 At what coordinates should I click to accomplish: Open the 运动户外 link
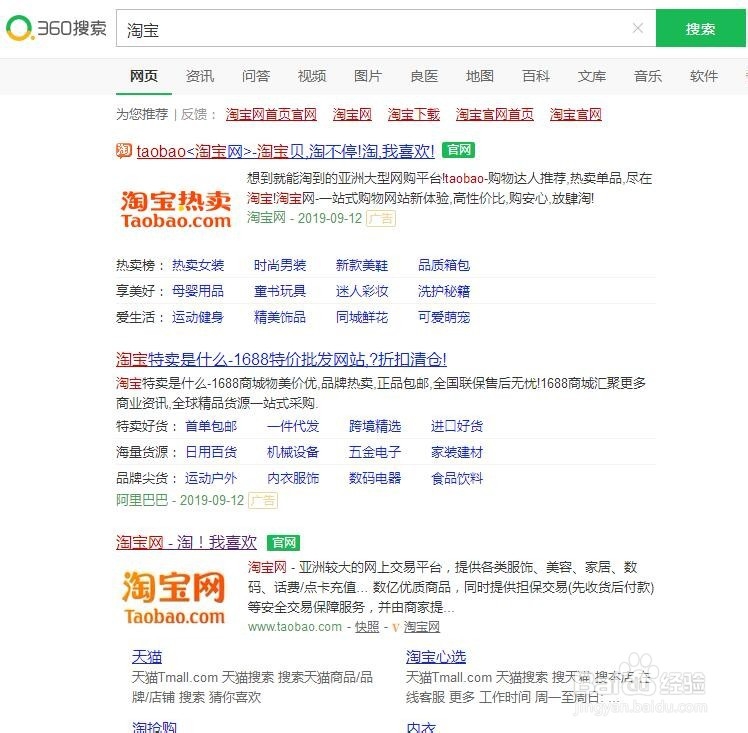[211, 478]
